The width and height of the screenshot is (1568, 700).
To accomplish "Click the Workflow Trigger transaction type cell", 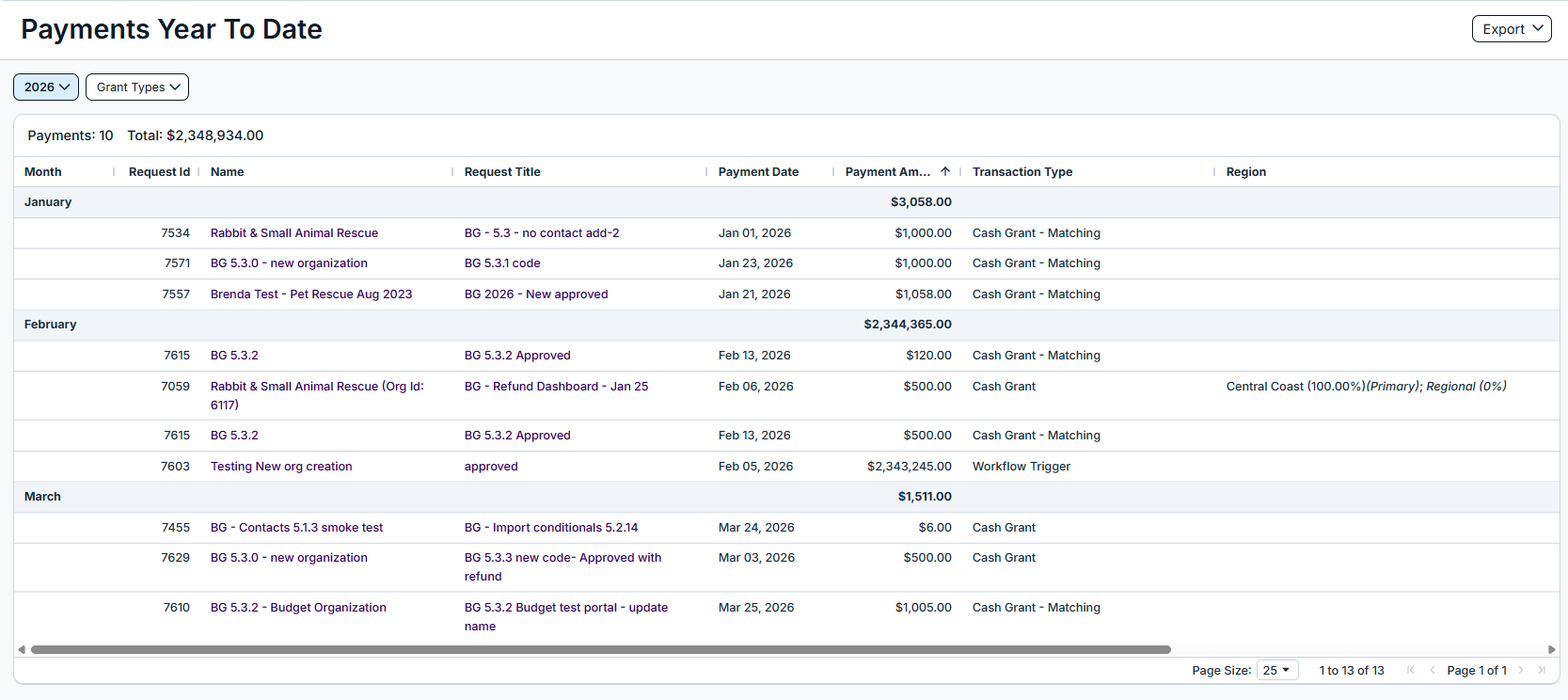I will point(1022,466).
